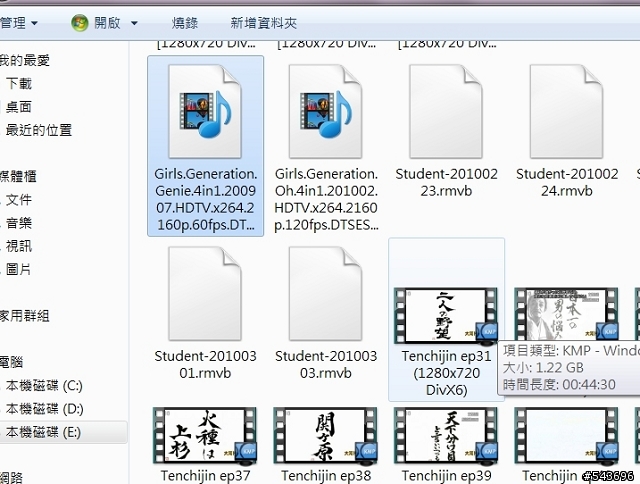640x484 pixels.
Task: Click the Girls.Generation.Genie file name text
Action: point(205,200)
